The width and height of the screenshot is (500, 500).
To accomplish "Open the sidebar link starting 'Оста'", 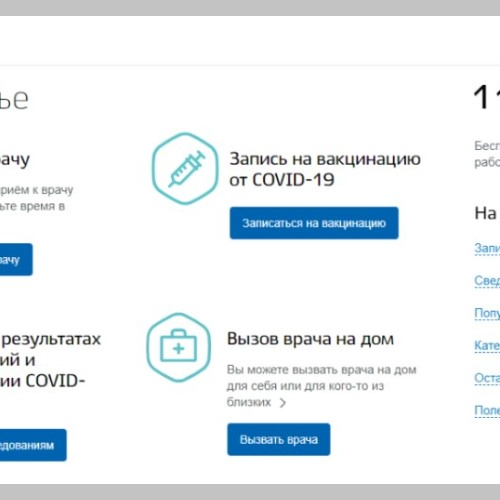I will pos(487,378).
